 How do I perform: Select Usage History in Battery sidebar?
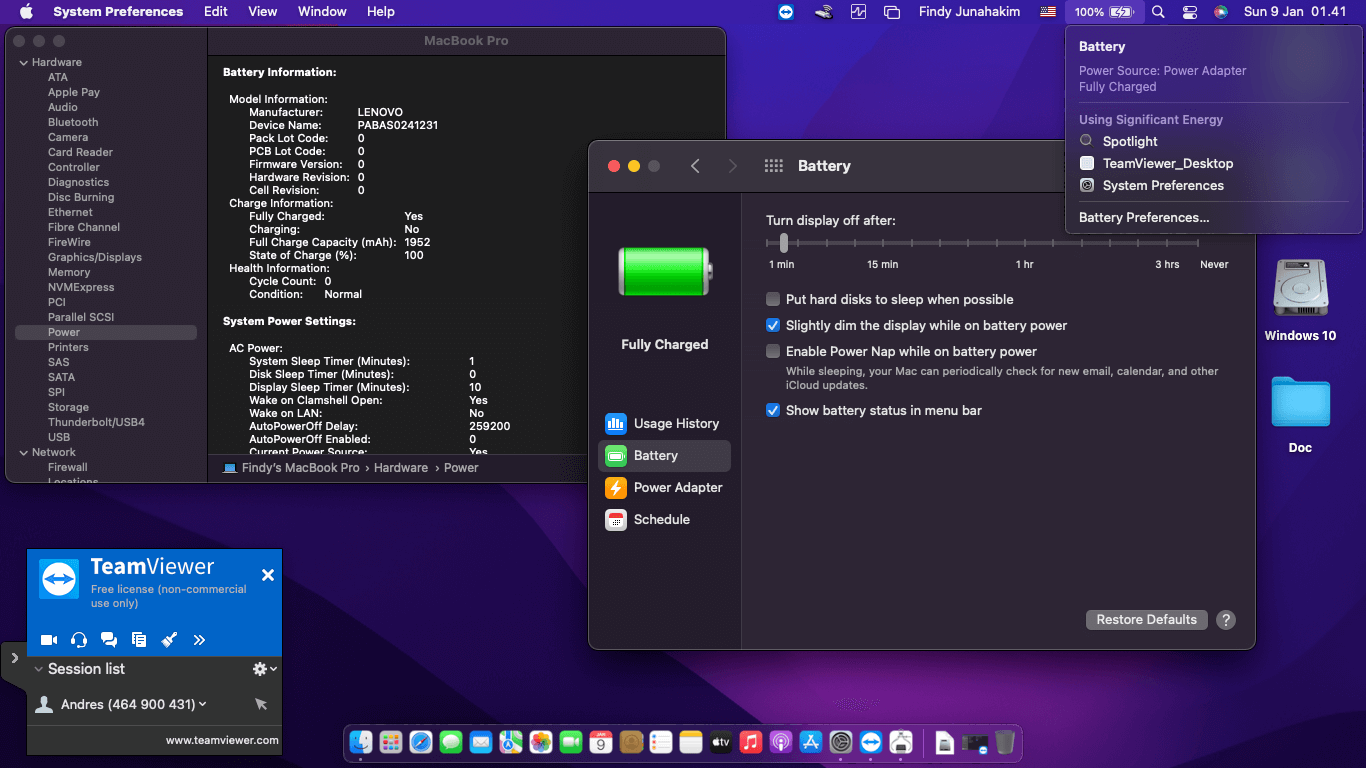coord(664,423)
